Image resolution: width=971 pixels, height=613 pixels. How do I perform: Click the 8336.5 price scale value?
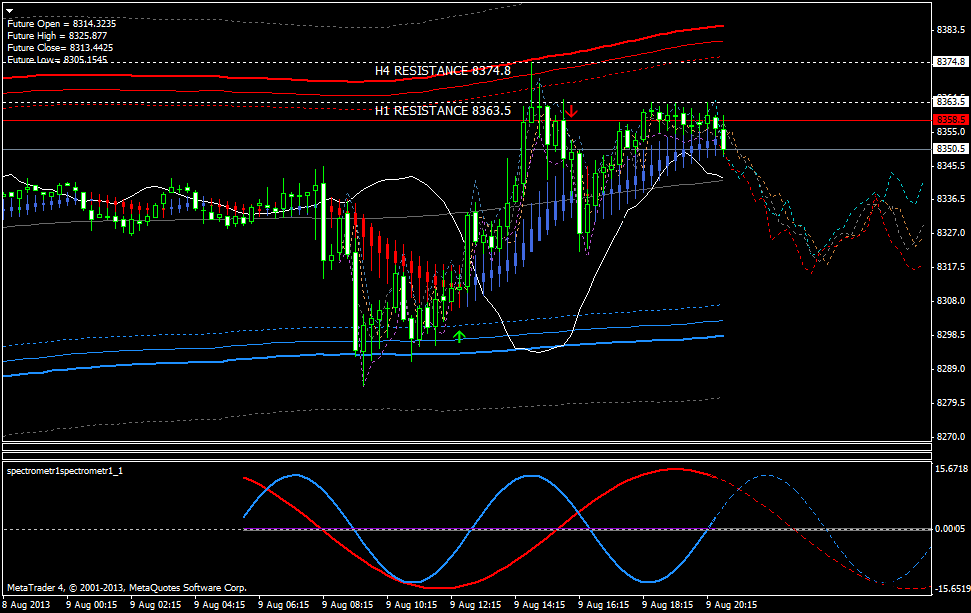pyautogui.click(x=951, y=199)
